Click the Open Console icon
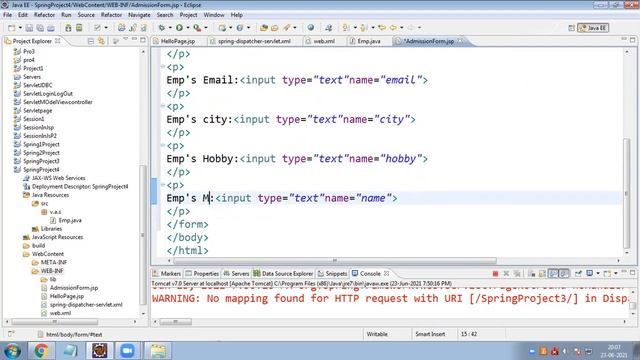 (607, 273)
